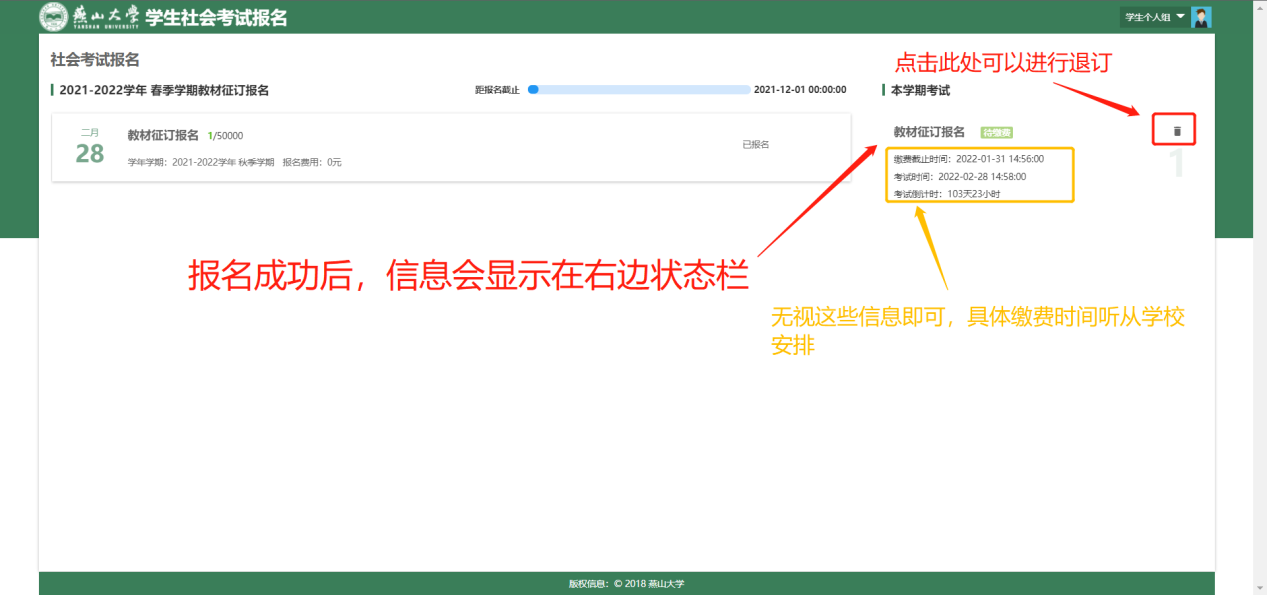This screenshot has width=1267, height=595.
Task: Click the scrollbar down arrow
Action: (x=1259, y=587)
